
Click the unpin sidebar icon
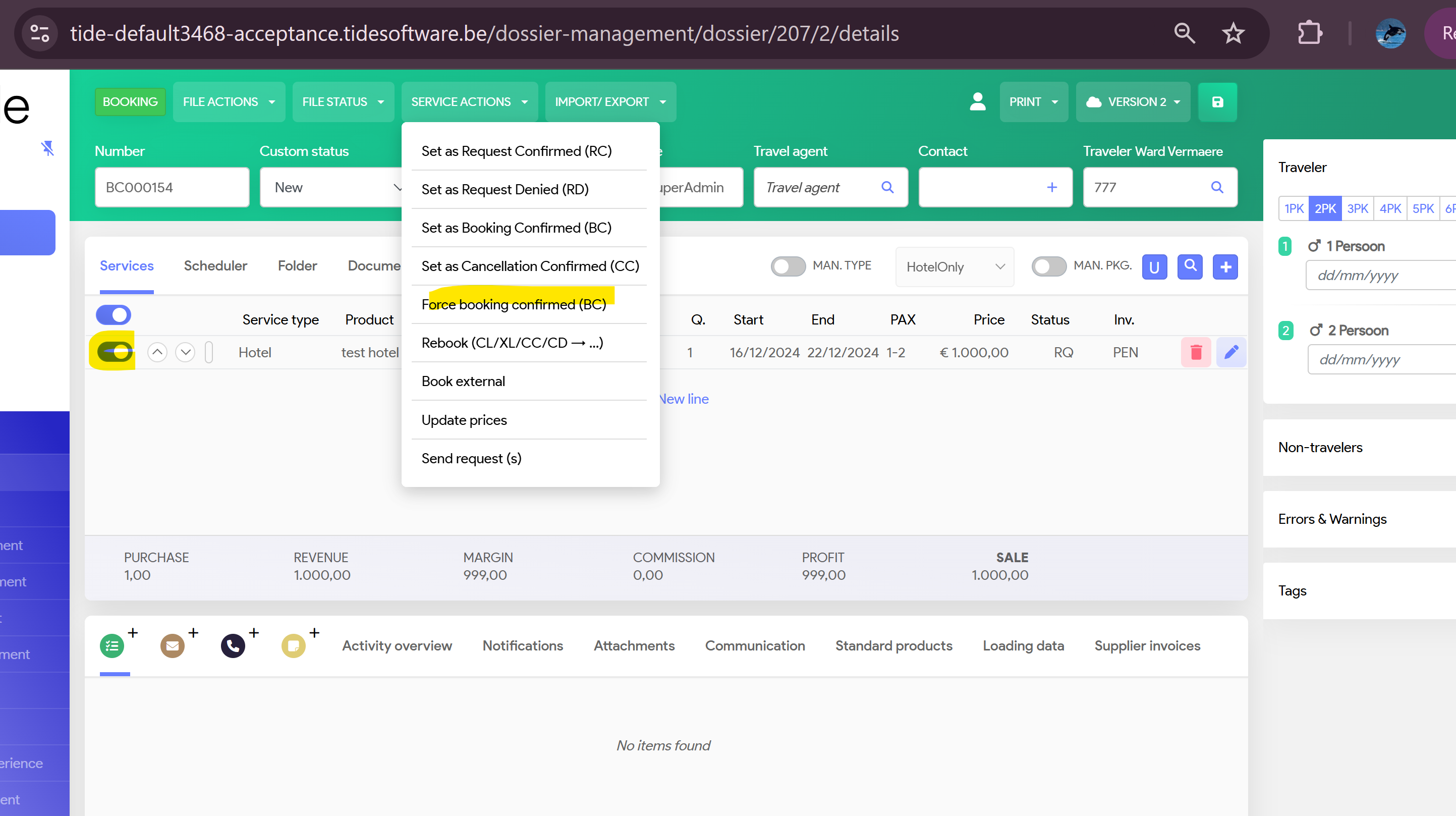coord(47,148)
